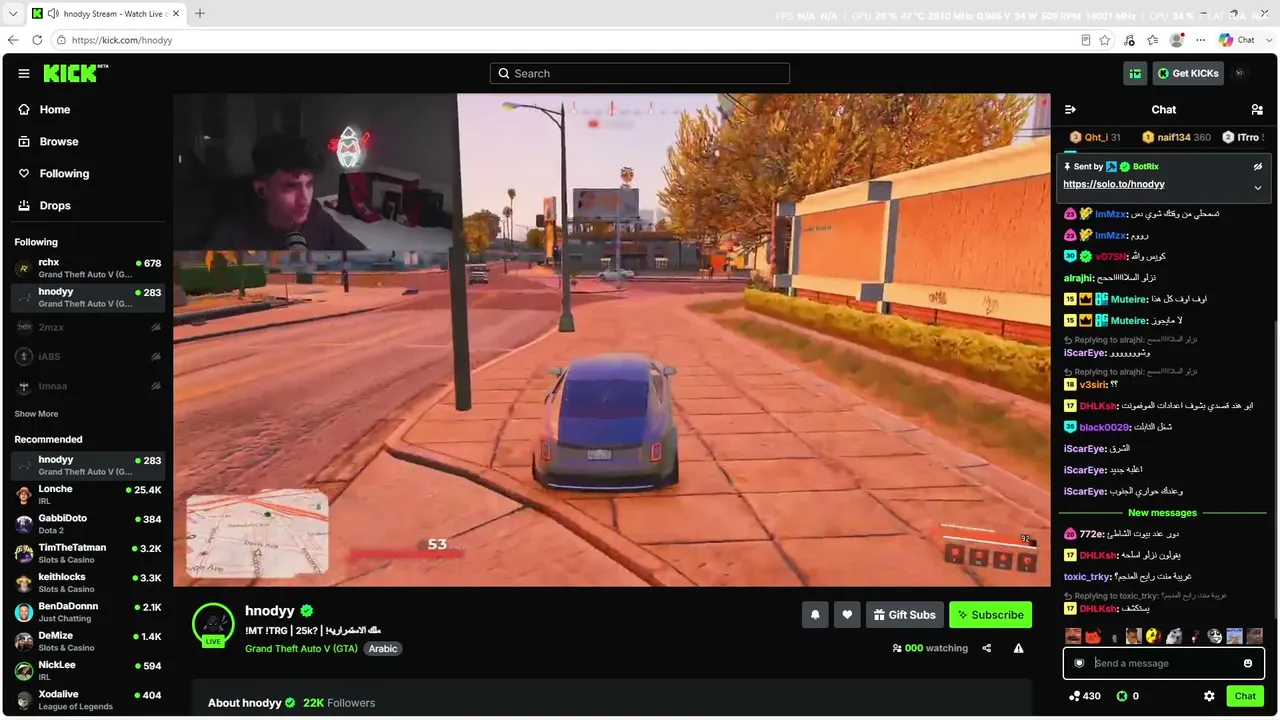Reload the page with the refresh icon
This screenshot has height=720, width=1280.
pos(37,40)
